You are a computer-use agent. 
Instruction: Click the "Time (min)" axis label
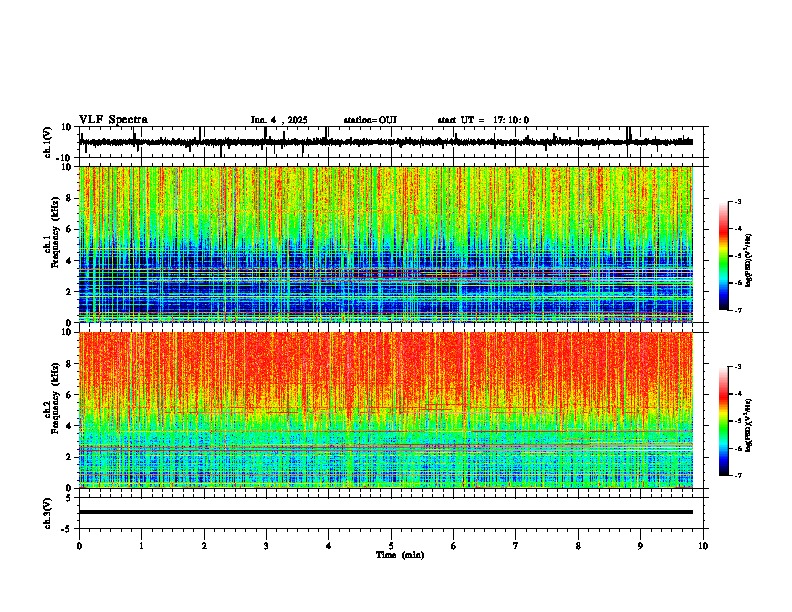[400, 555]
